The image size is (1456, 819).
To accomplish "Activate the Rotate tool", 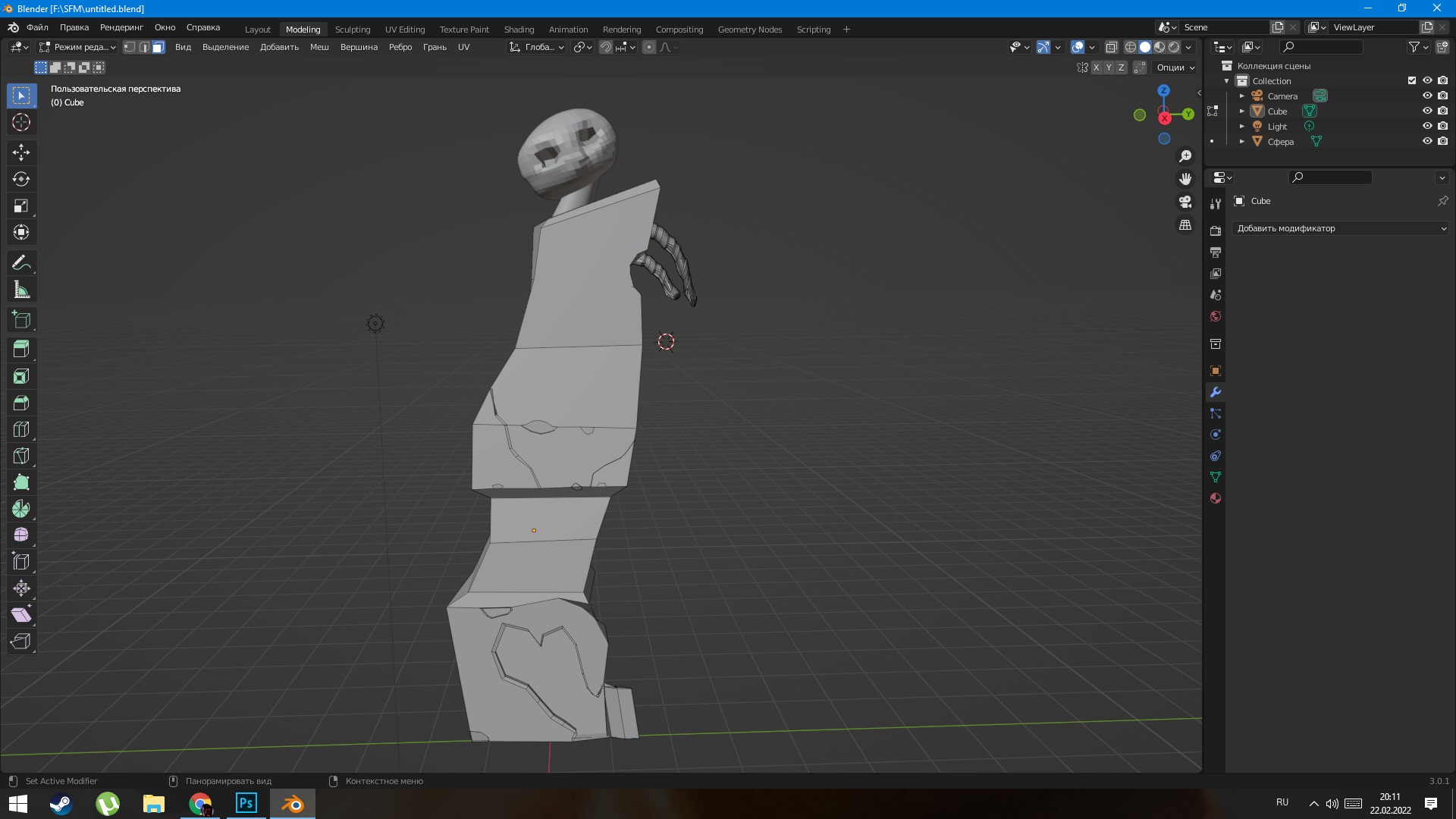I will (x=21, y=179).
